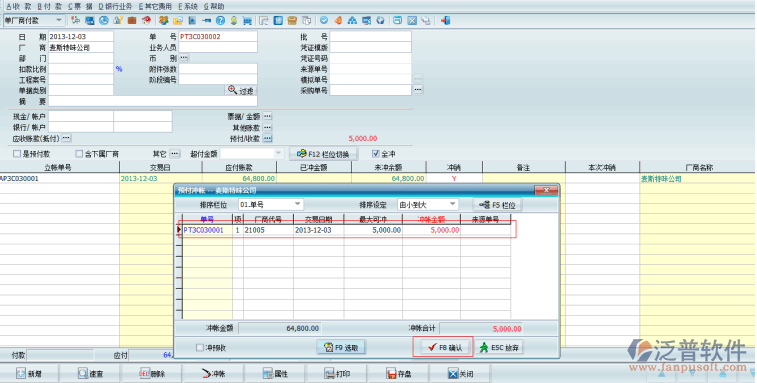The image size is (757, 383).
Task: Click the blue checkmark circle toolbar icon
Action: click(324, 20)
